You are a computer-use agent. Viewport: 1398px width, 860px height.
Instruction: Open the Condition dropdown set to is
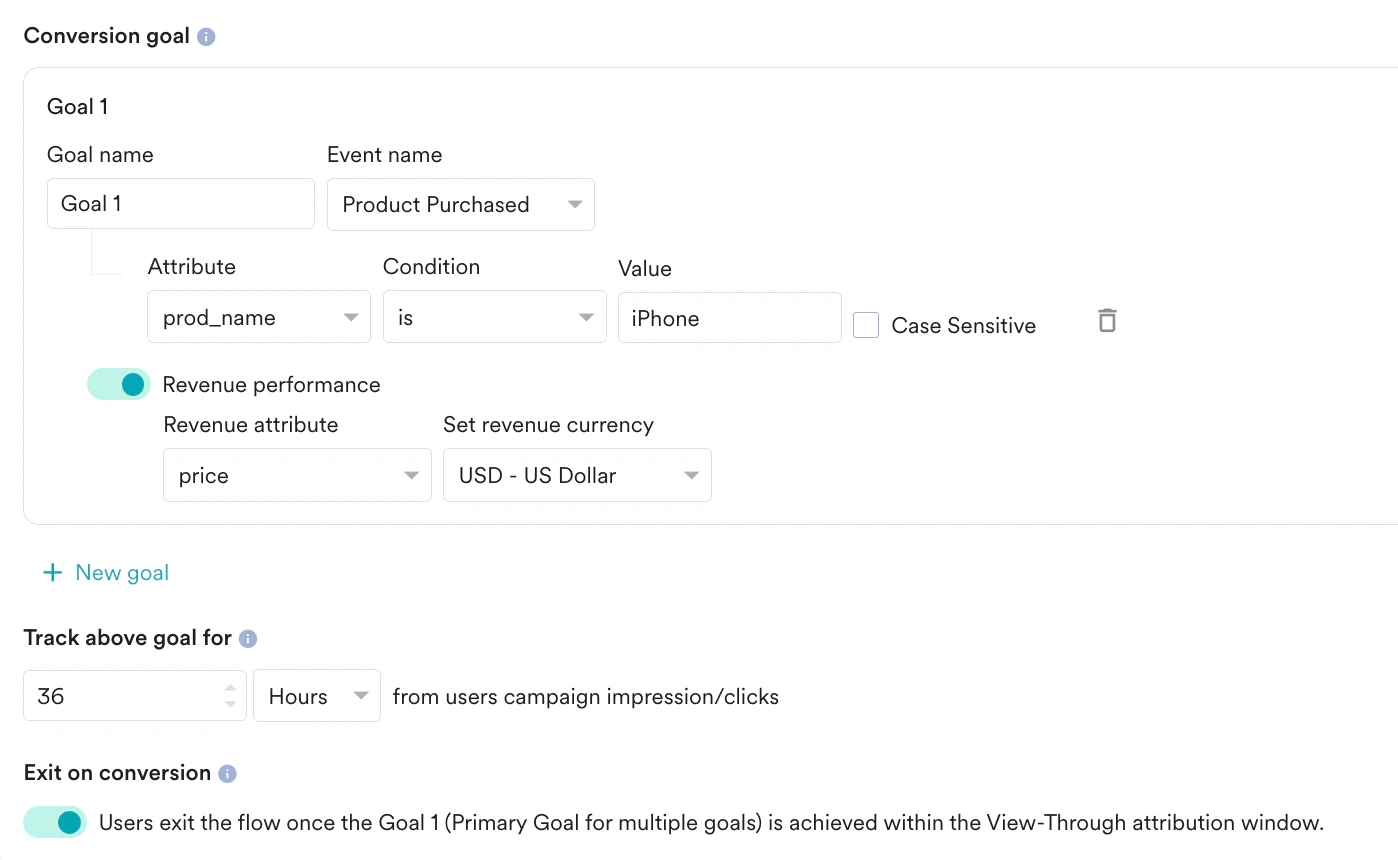[494, 318]
